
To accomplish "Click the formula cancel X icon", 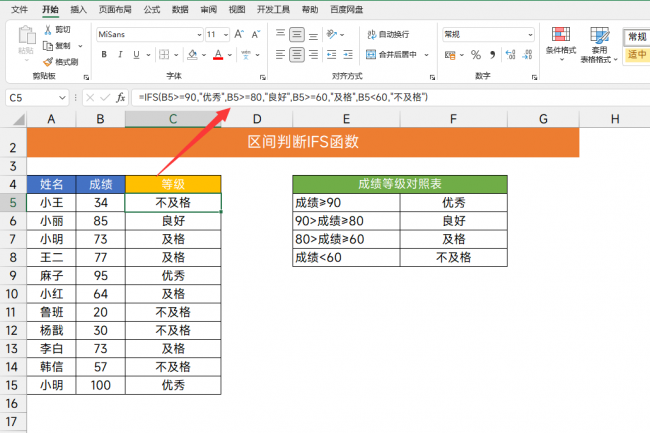I will pyautogui.click(x=90, y=98).
